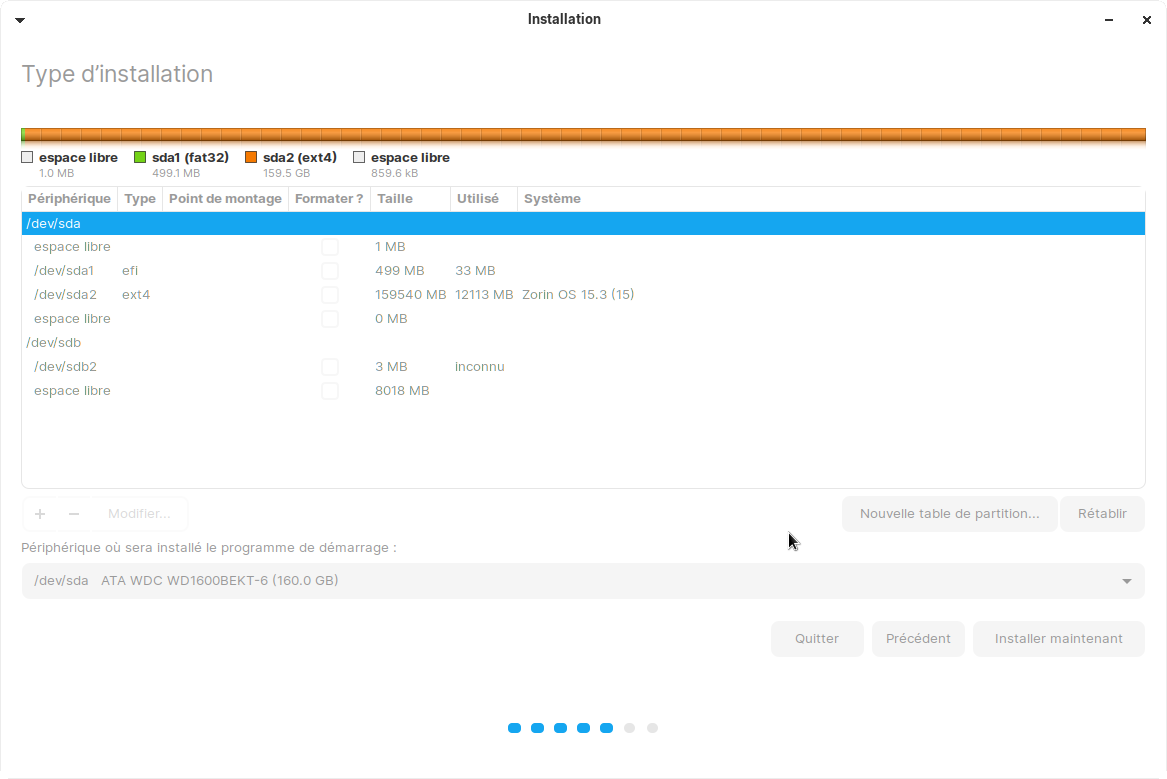
Task: Click the minus icon to remove partition
Action: (x=74, y=514)
